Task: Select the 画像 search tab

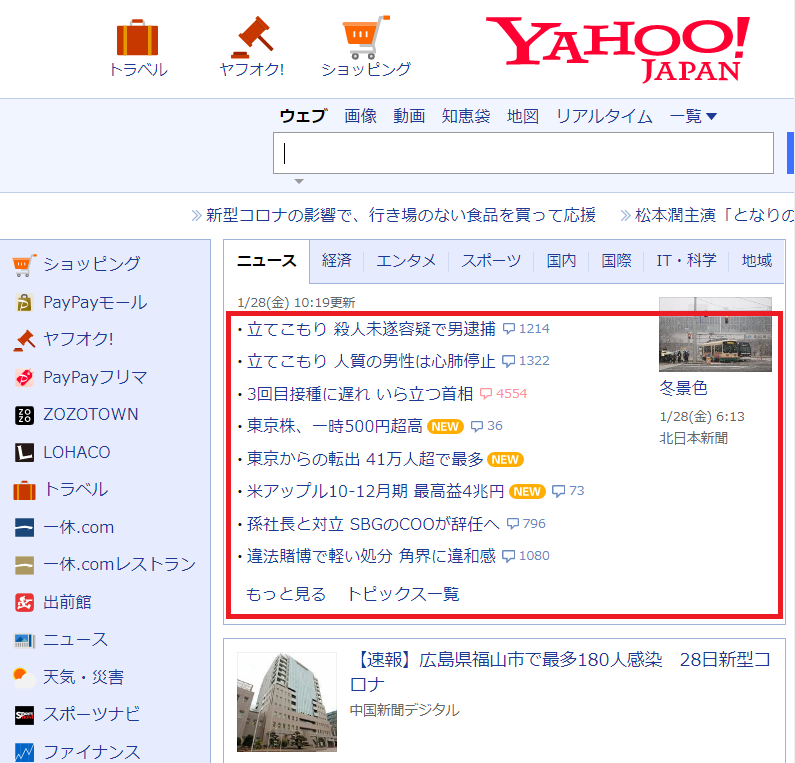Action: 360,116
